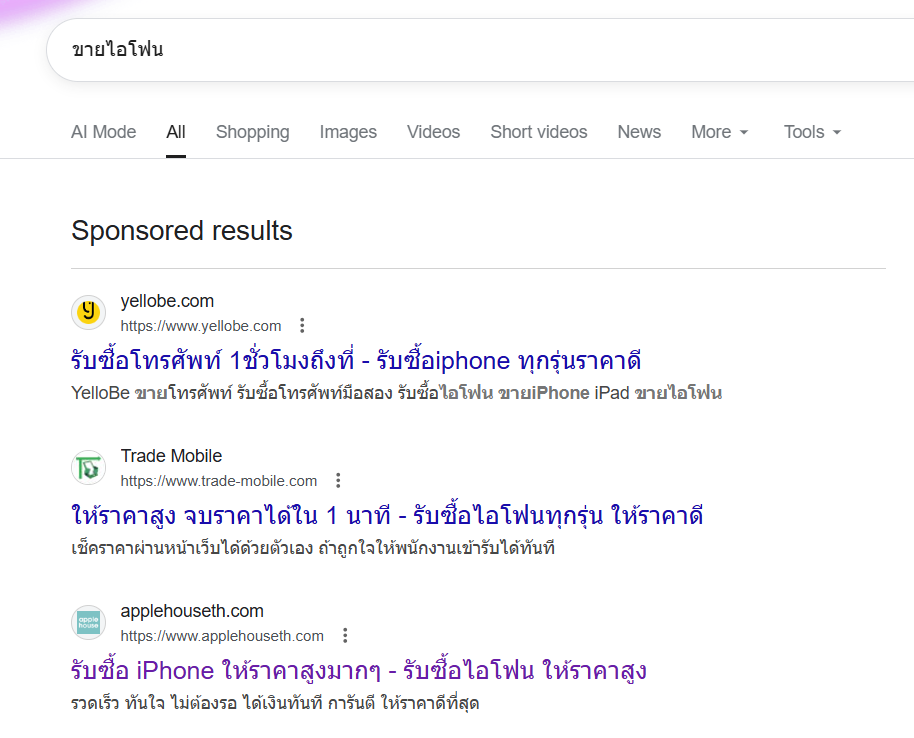Focus the search box containing ขายไอโฟน

click(x=480, y=49)
